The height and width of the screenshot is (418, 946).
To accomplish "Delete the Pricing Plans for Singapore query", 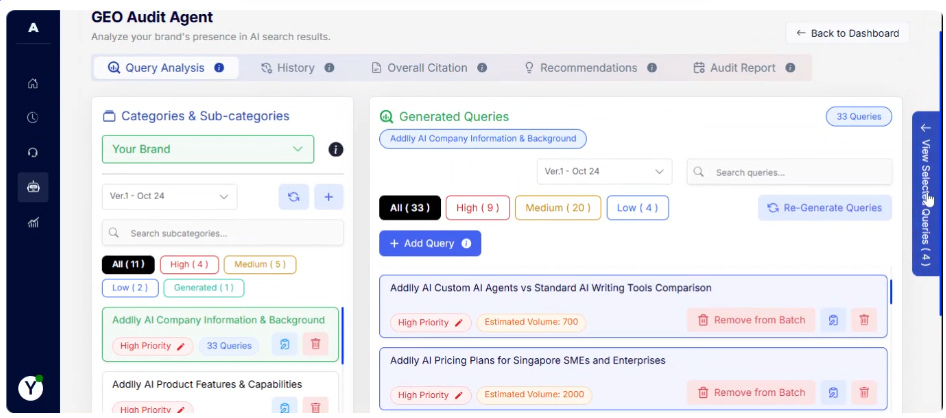I will (x=864, y=393).
